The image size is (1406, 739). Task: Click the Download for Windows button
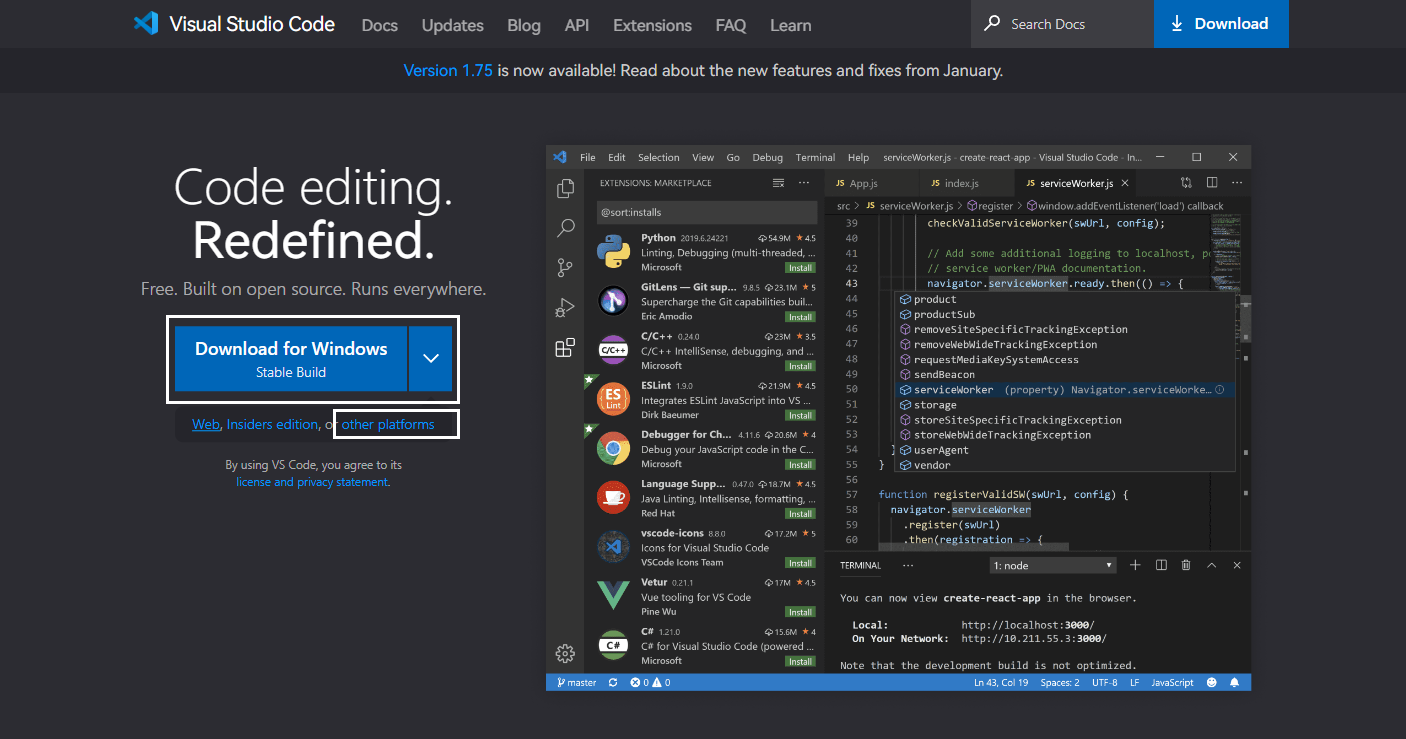point(291,358)
